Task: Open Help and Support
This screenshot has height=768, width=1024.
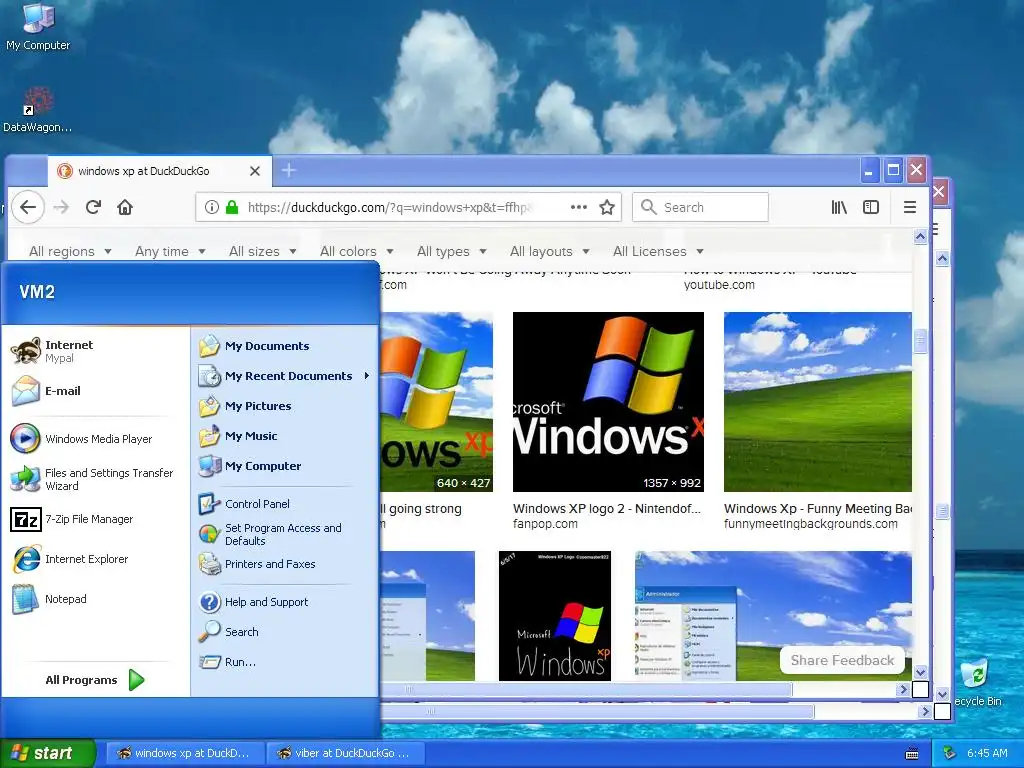Action: tap(285, 601)
